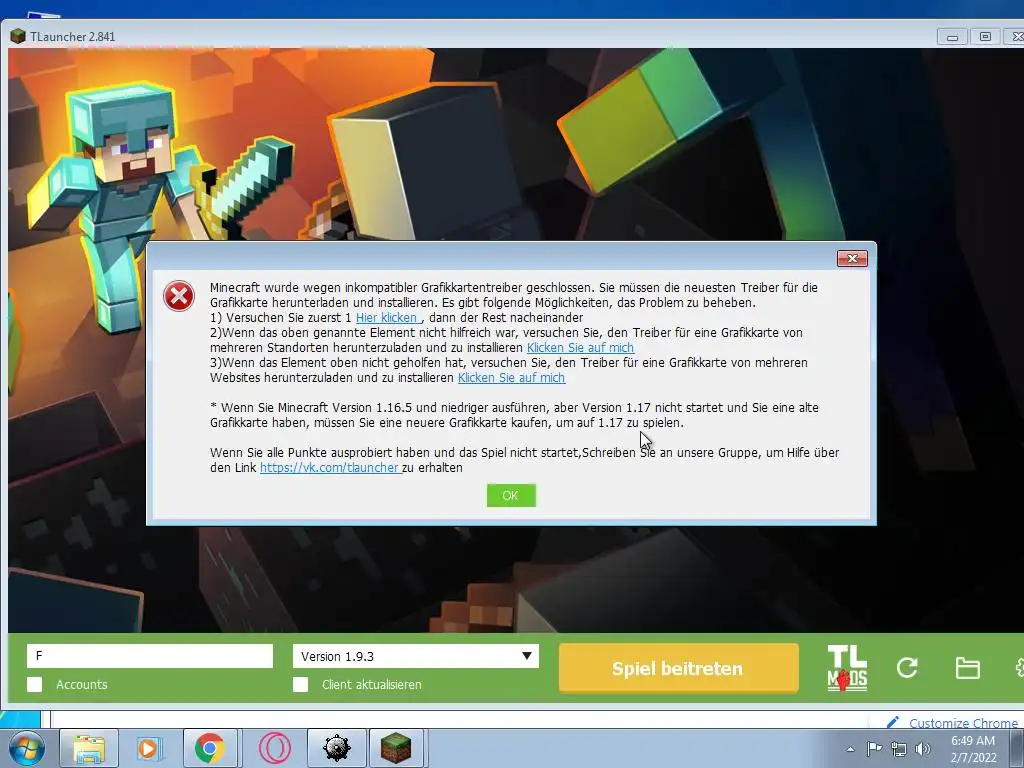1024x768 pixels.
Task: Open the Opera browser from the taskbar
Action: coord(275,748)
